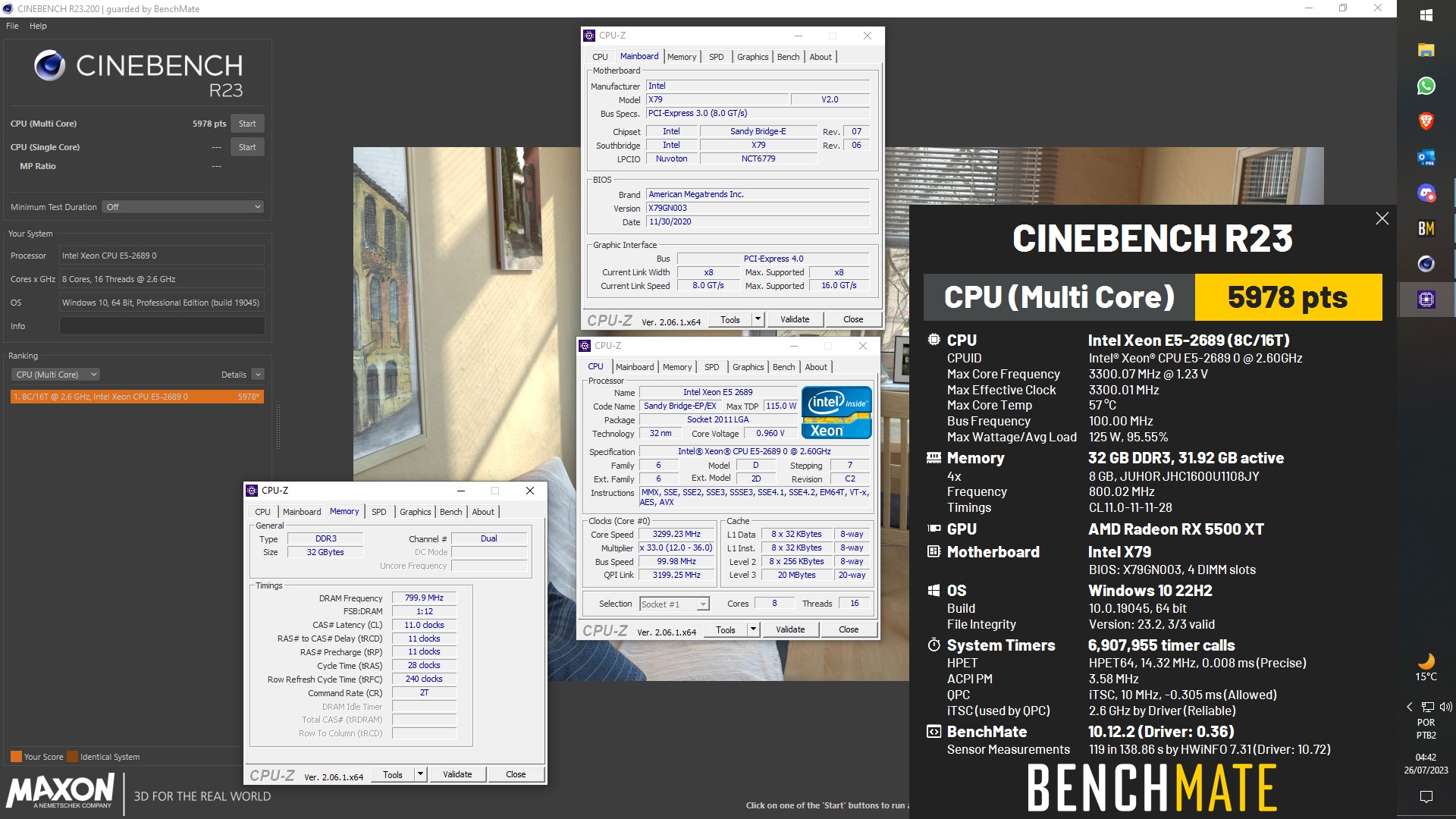
Task: Click Core Speed value 3299.23 MHz
Action: coord(676,534)
